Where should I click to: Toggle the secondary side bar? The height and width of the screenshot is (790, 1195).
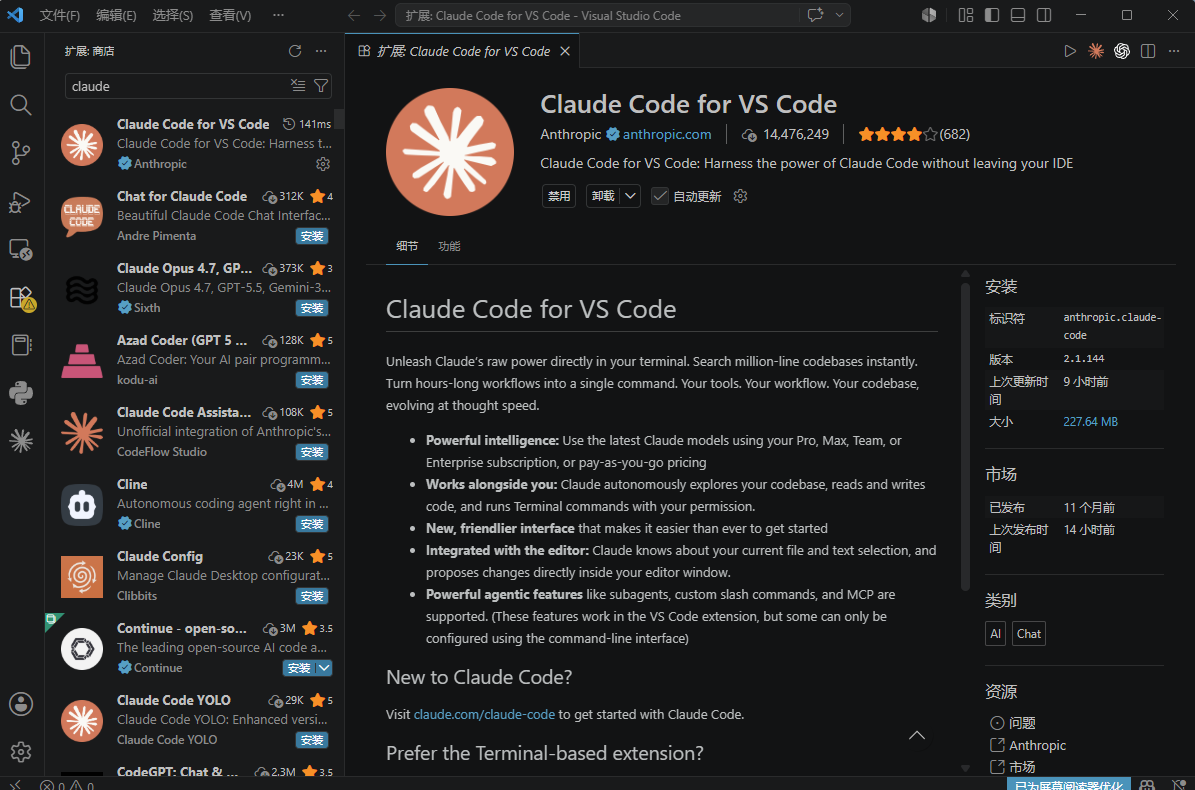pos(1044,15)
